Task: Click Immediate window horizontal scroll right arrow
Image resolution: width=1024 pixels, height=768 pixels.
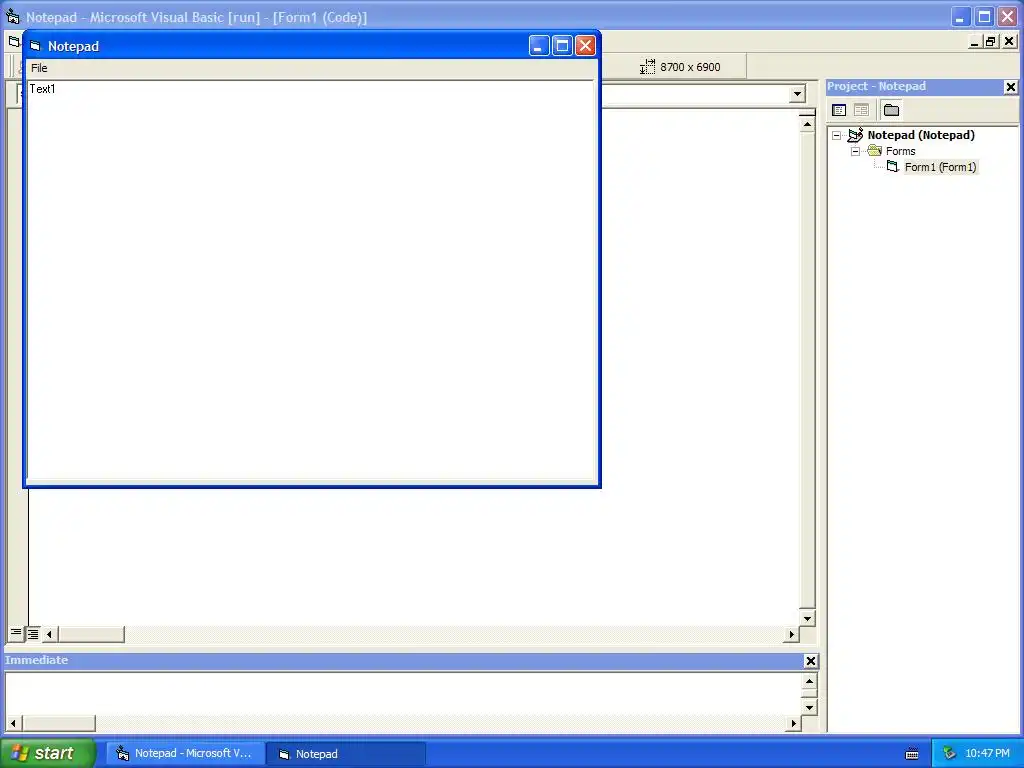Action: [793, 723]
